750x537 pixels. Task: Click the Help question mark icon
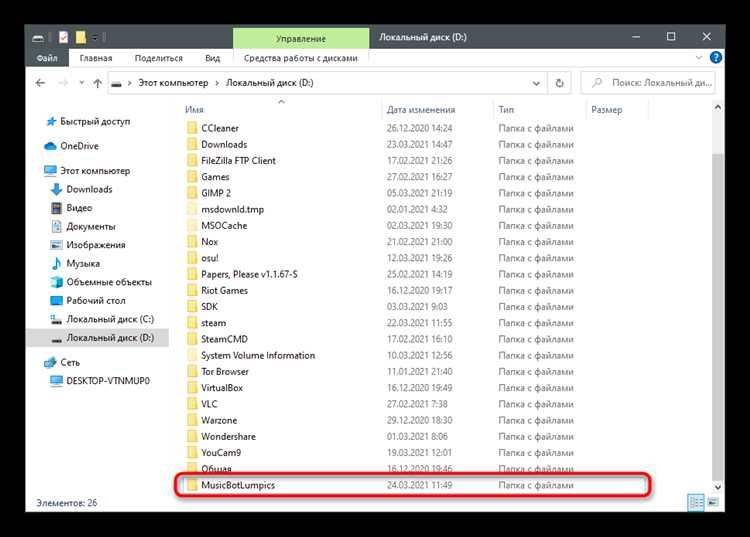pos(716,58)
